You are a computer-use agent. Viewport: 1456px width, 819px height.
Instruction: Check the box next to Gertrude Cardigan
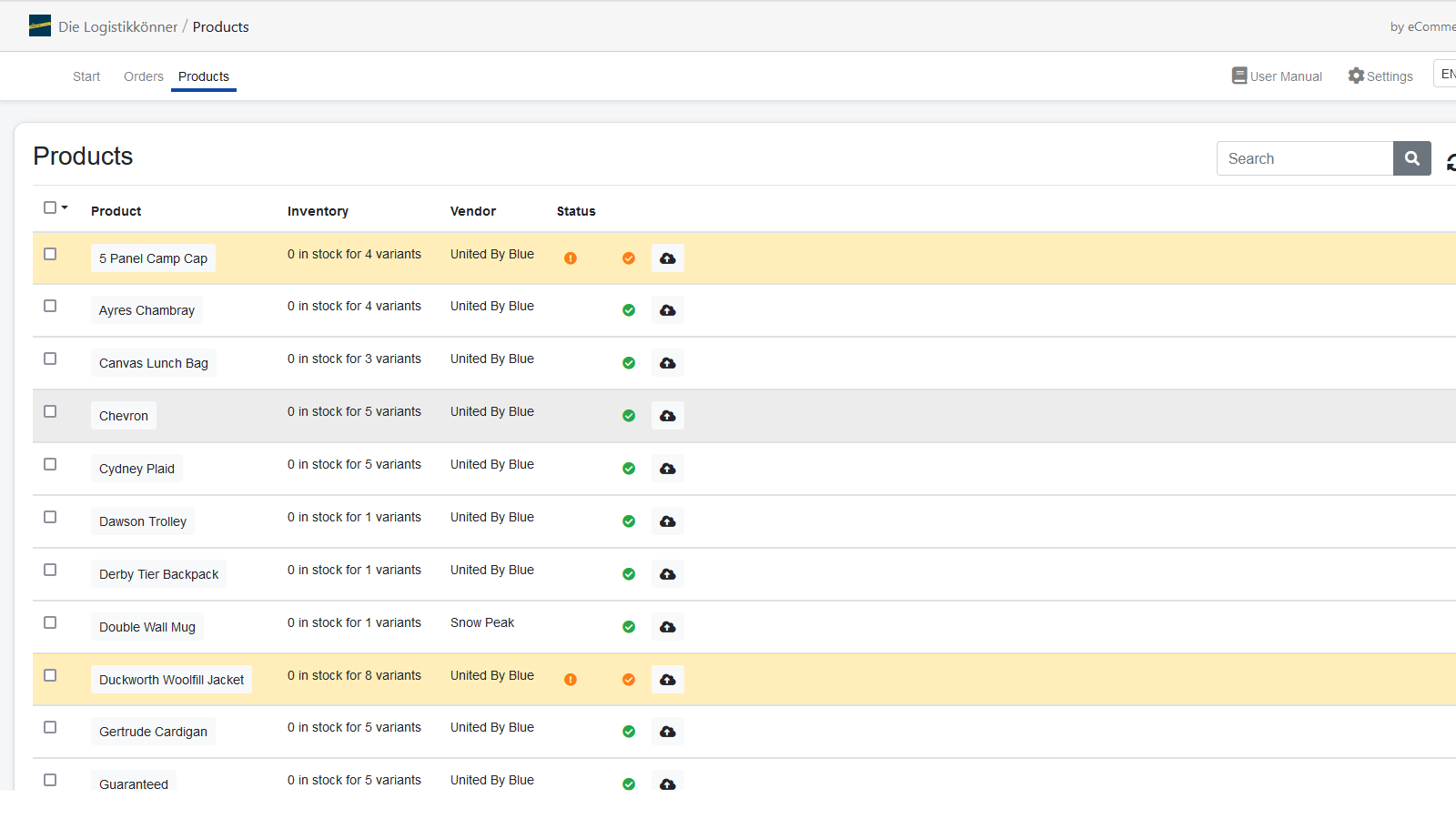point(50,727)
